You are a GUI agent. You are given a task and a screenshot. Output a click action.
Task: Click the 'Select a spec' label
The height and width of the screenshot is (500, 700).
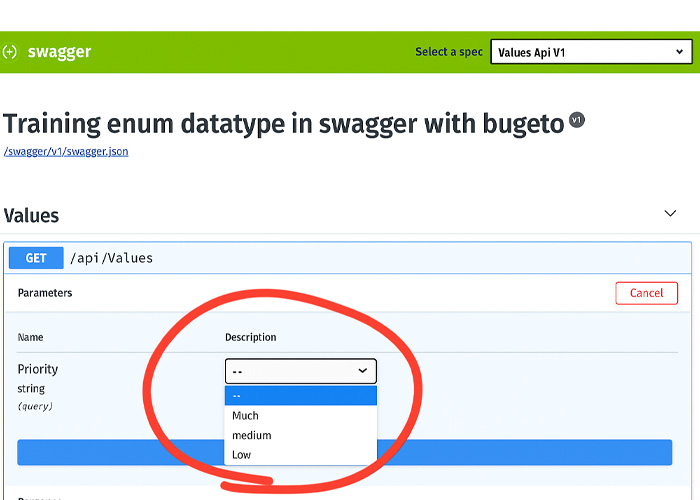pyautogui.click(x=449, y=52)
